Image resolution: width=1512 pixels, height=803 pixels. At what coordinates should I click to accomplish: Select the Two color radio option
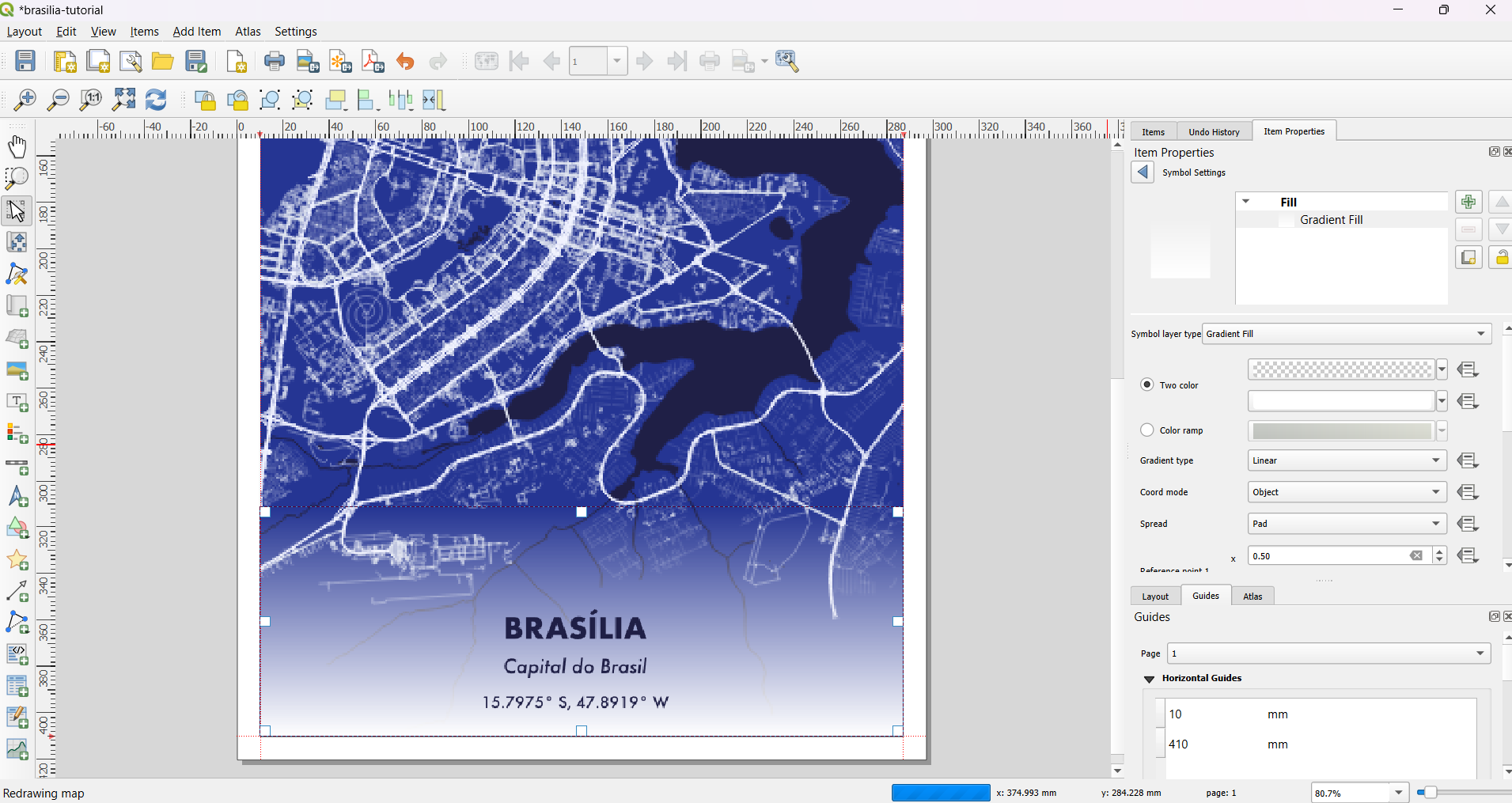pyautogui.click(x=1146, y=384)
